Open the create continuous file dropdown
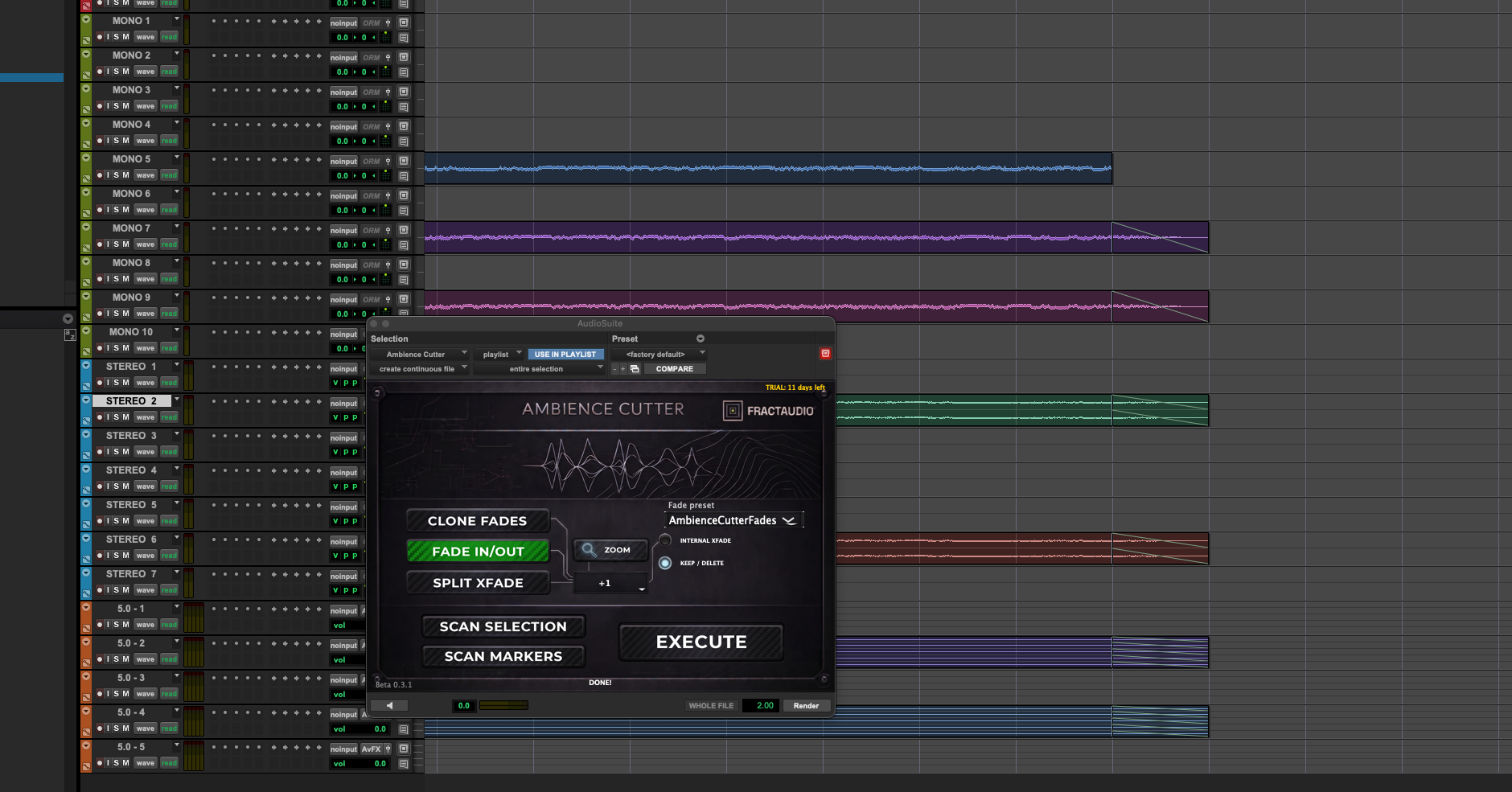The image size is (1512, 792). 419,369
